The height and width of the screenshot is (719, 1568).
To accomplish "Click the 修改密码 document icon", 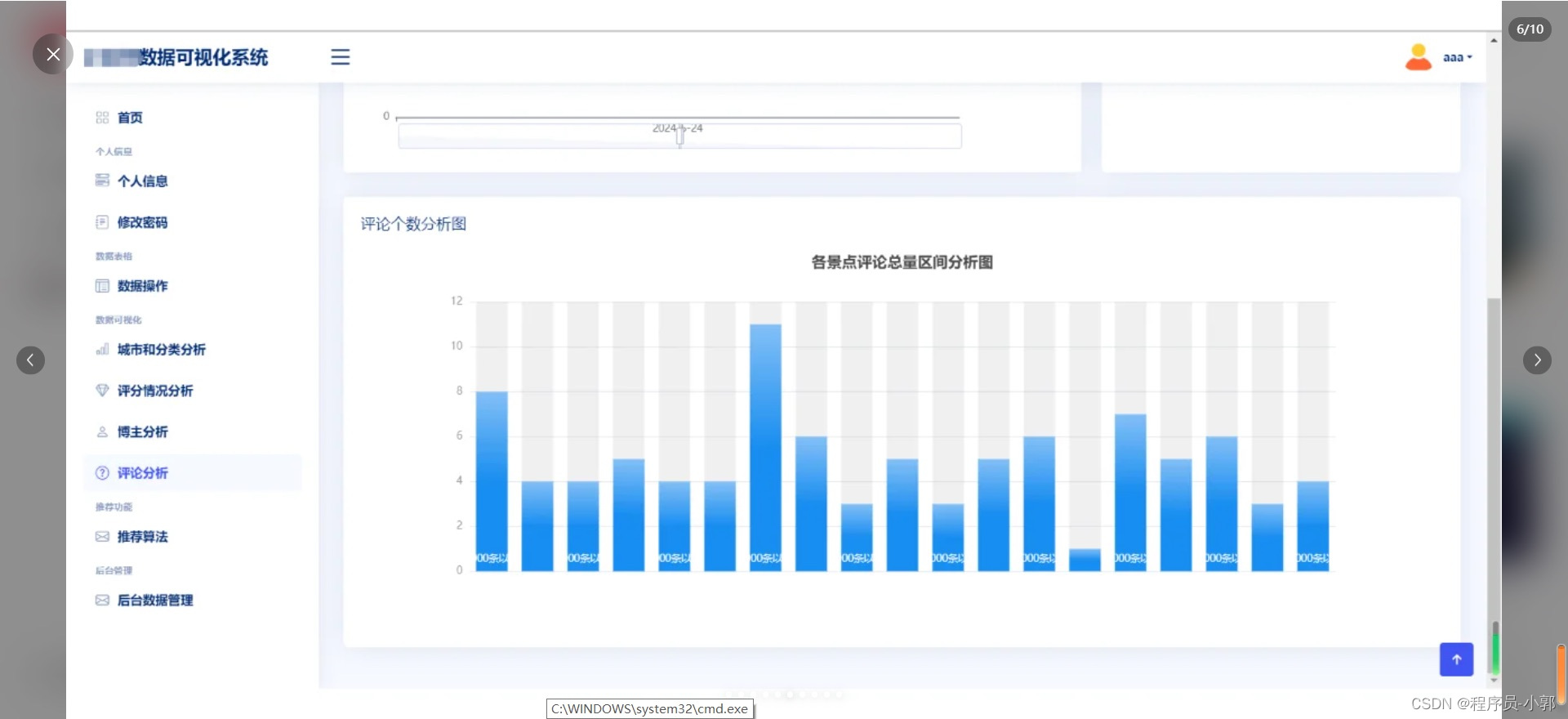I will [102, 222].
